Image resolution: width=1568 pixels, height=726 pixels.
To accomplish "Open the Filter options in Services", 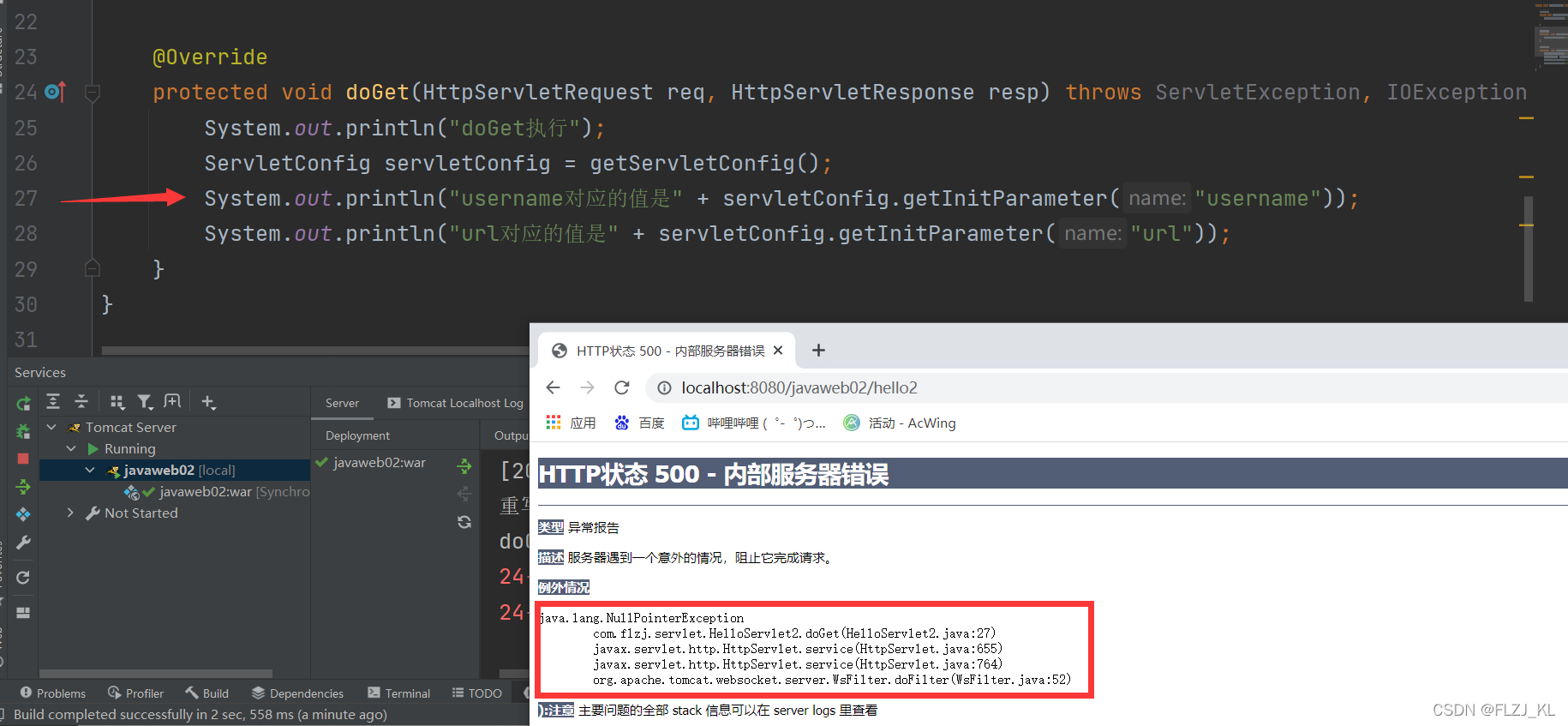I will click(146, 401).
